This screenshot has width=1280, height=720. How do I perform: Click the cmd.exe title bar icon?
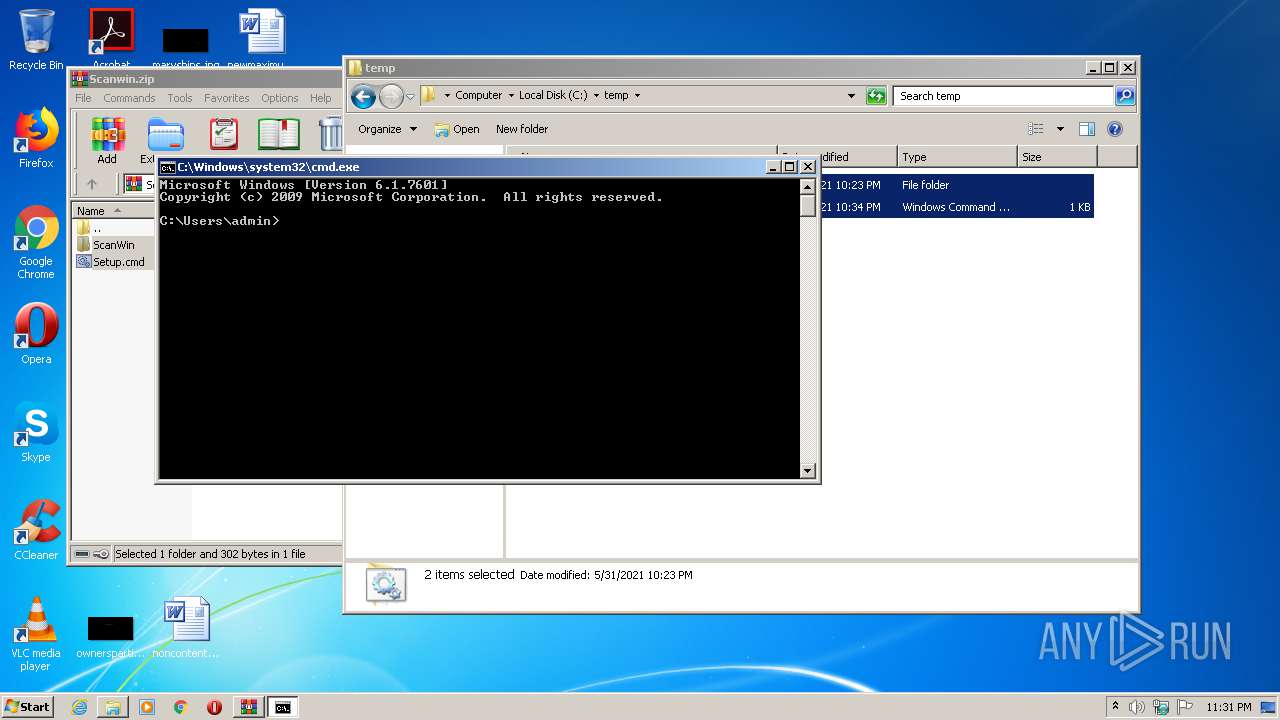168,167
